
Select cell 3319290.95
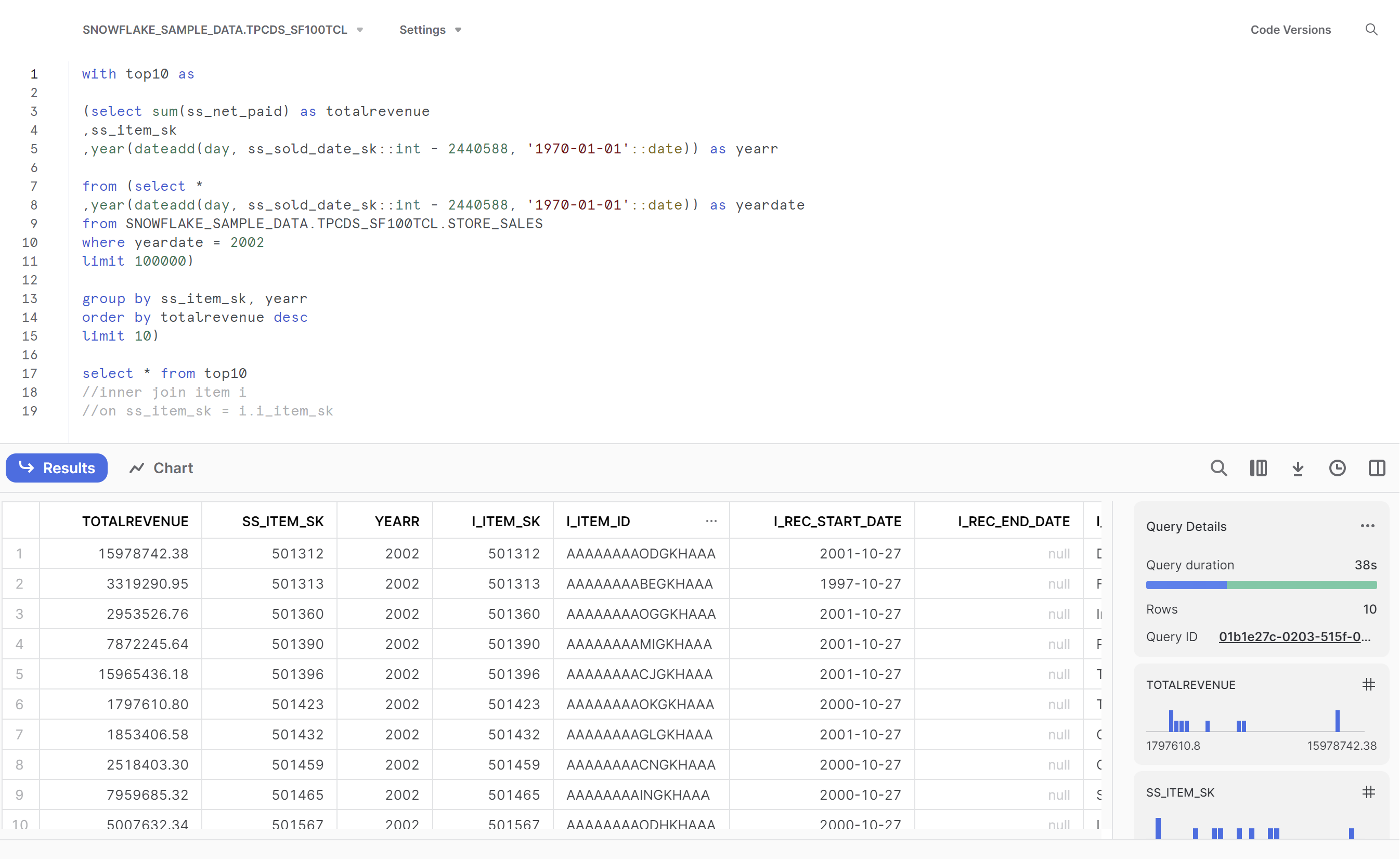[x=121, y=584]
